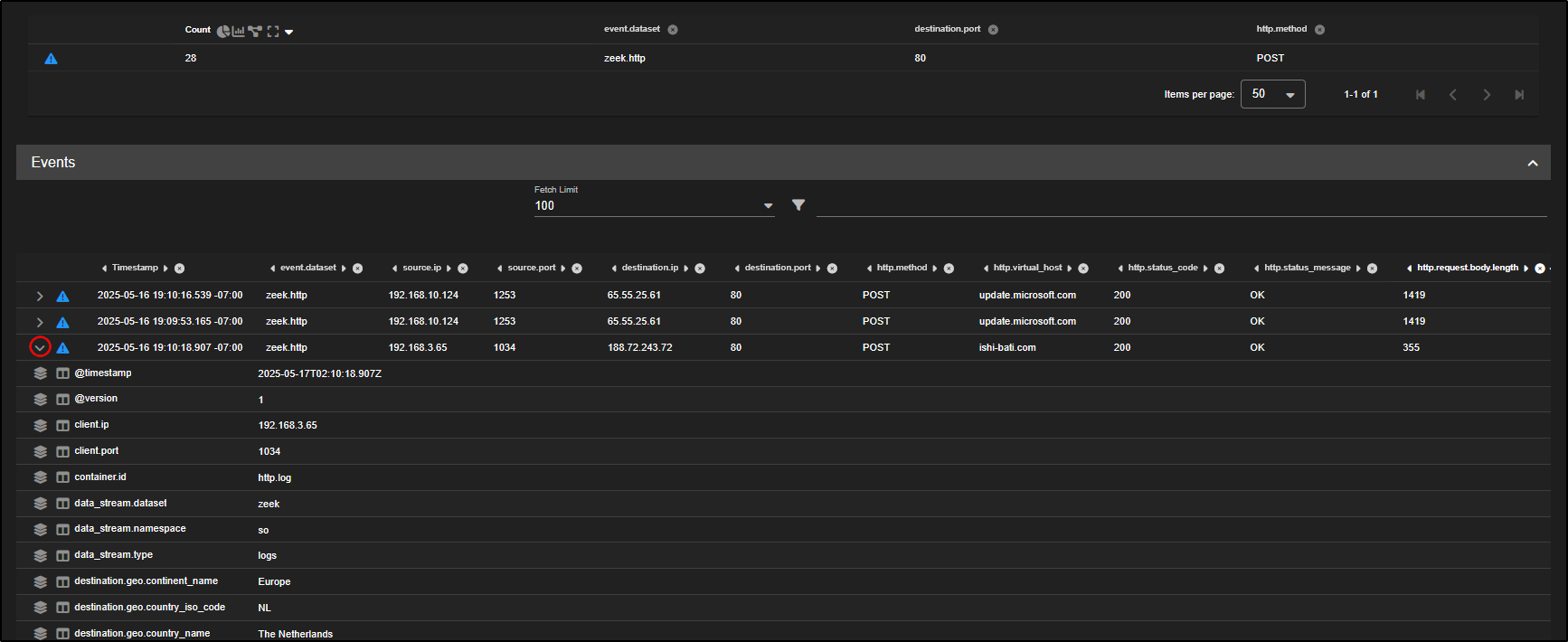The height and width of the screenshot is (642, 1568).
Task: Toggle column icon beside destination.geo.continent_name
Action: click(x=62, y=581)
